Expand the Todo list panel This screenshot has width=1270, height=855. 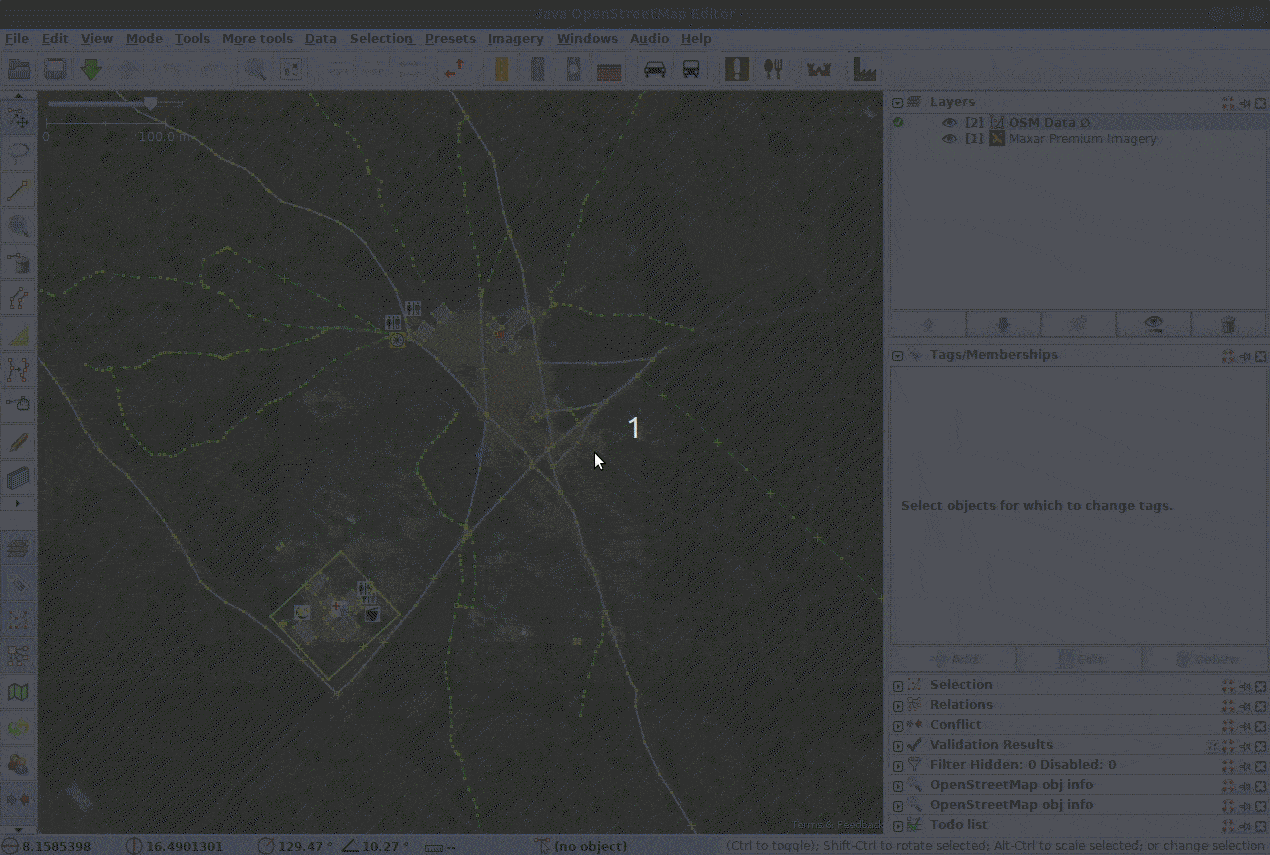(898, 825)
